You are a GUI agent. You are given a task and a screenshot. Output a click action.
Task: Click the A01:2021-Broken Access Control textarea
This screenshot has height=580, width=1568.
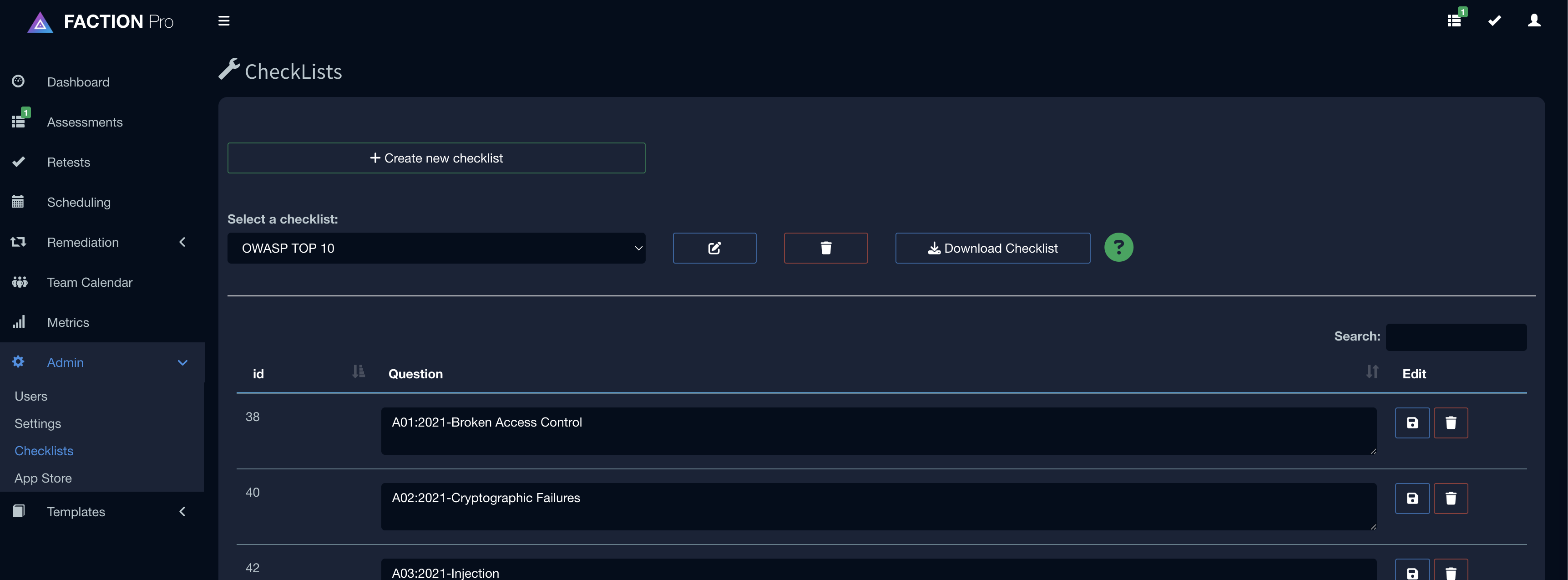click(x=878, y=431)
